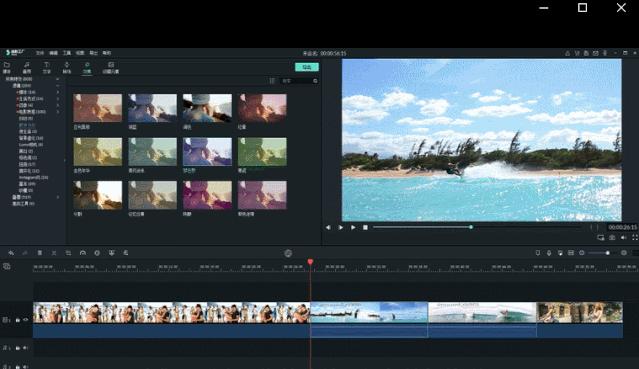Click the account icon in title bar
Image resolution: width=639 pixels, height=369 pixels.
coord(567,53)
